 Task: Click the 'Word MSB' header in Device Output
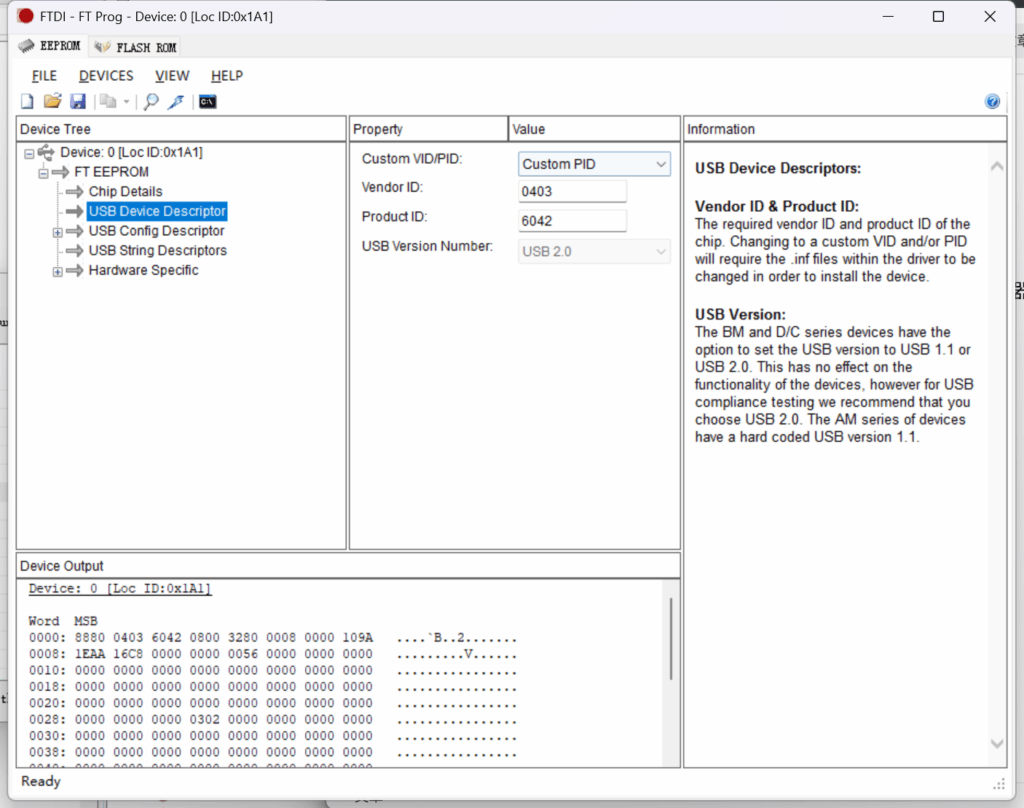pyautogui.click(x=63, y=621)
